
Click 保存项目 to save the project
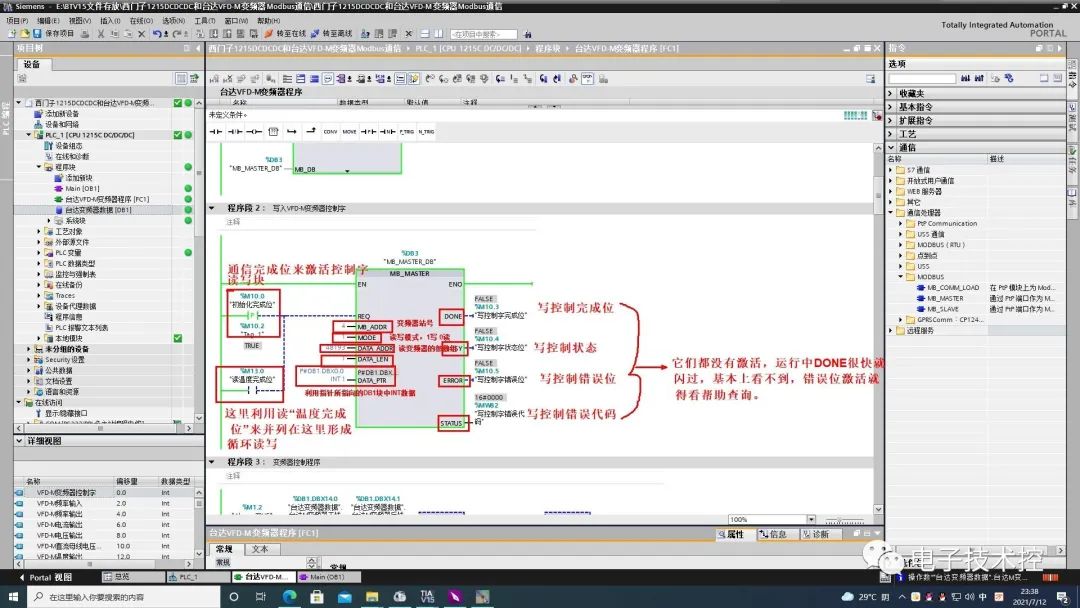54,33
